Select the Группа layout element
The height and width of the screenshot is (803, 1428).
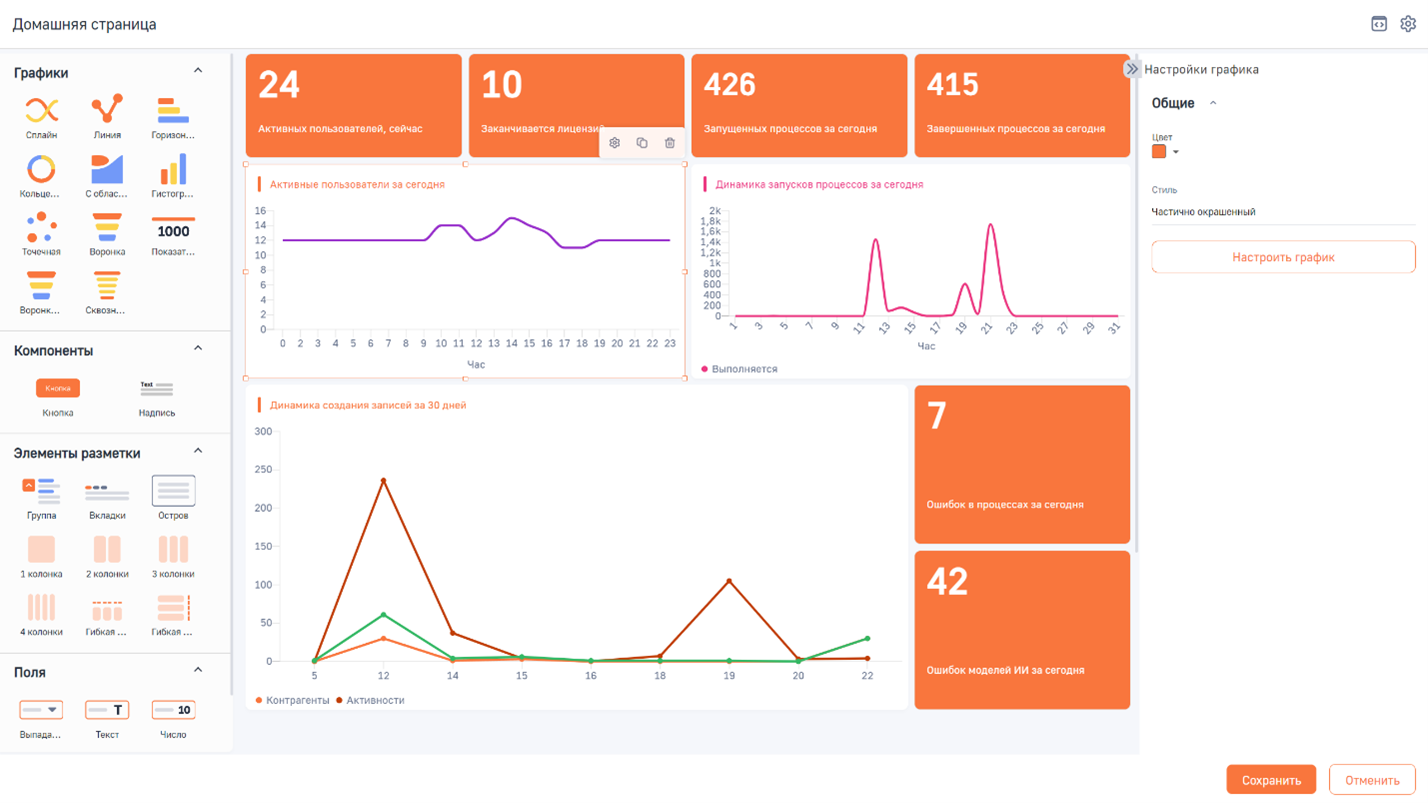(x=41, y=498)
